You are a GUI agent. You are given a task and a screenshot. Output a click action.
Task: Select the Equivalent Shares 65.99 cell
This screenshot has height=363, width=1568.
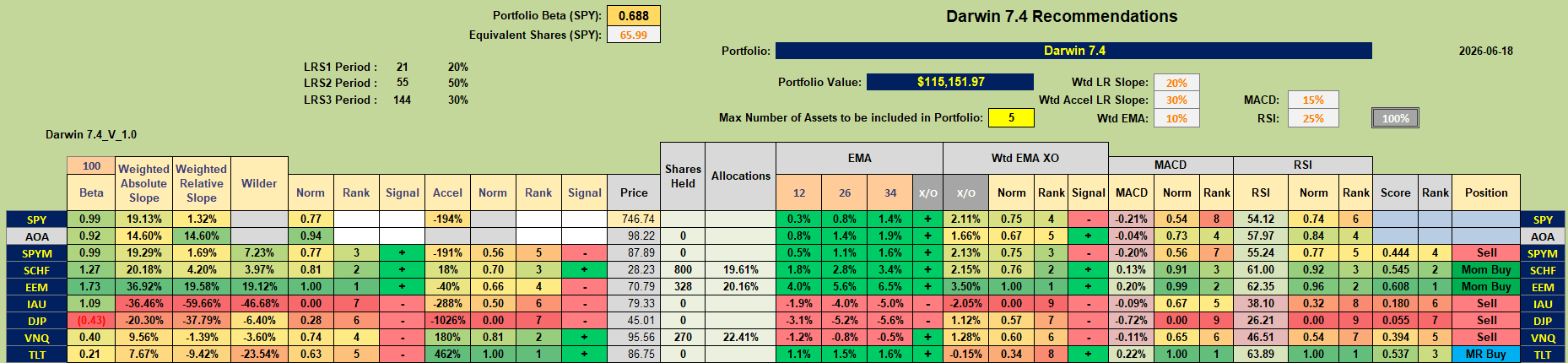(x=633, y=35)
